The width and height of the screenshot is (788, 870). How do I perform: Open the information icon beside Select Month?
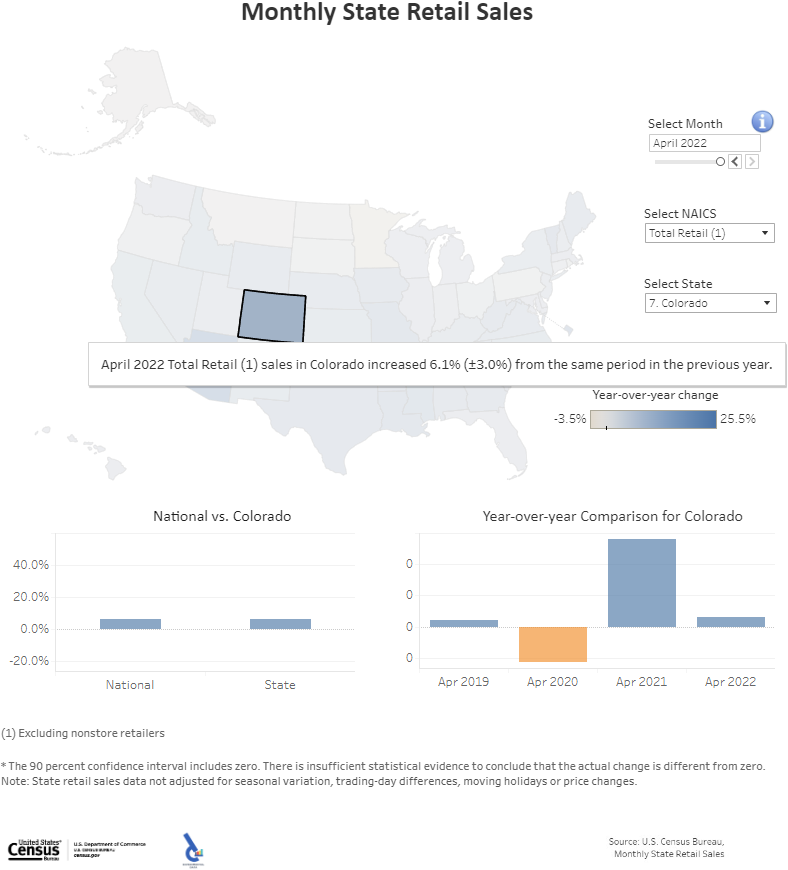click(x=762, y=121)
